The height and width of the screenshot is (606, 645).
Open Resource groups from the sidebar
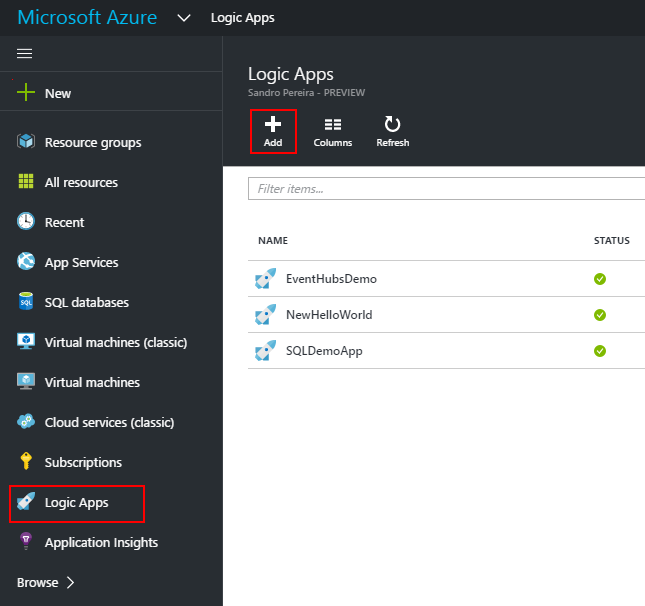pos(92,142)
